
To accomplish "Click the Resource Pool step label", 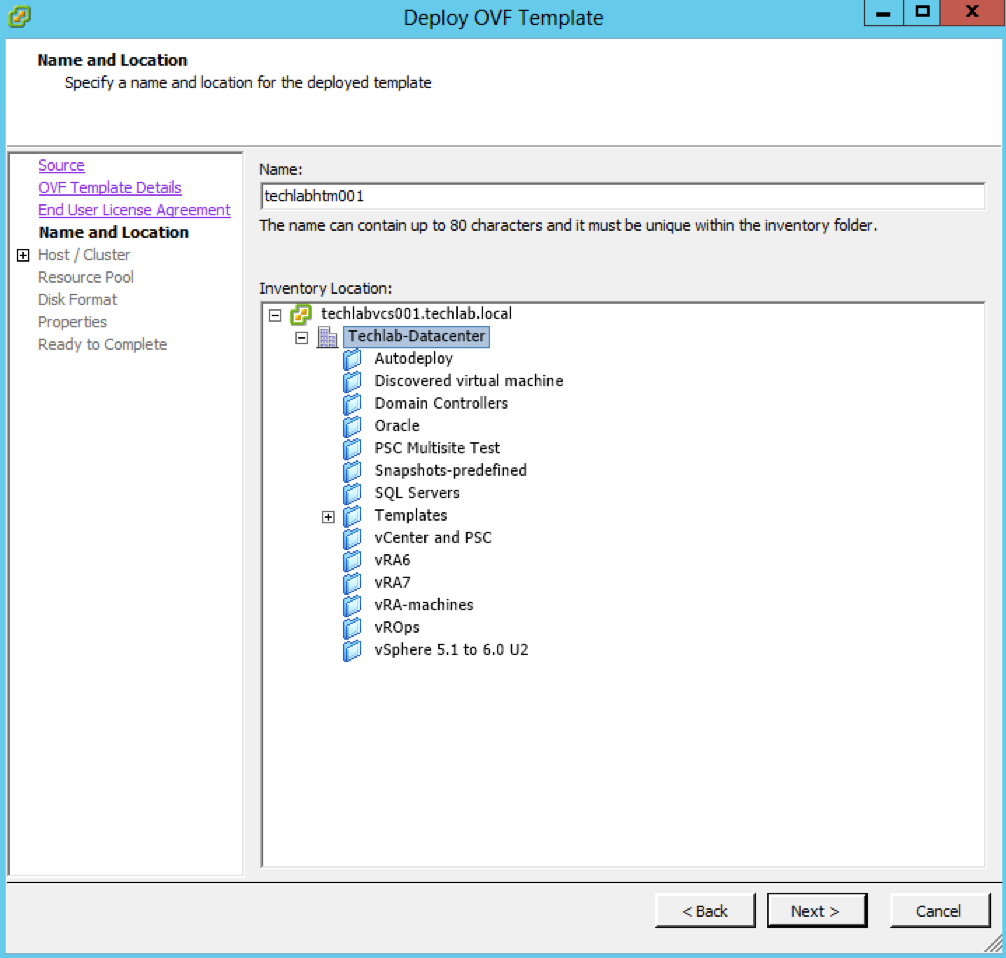I will point(86,277).
